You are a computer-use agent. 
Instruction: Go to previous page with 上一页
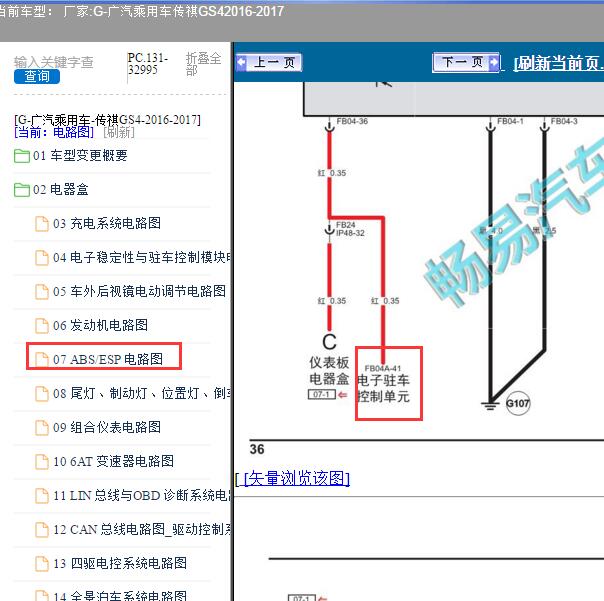pyautogui.click(x=269, y=62)
